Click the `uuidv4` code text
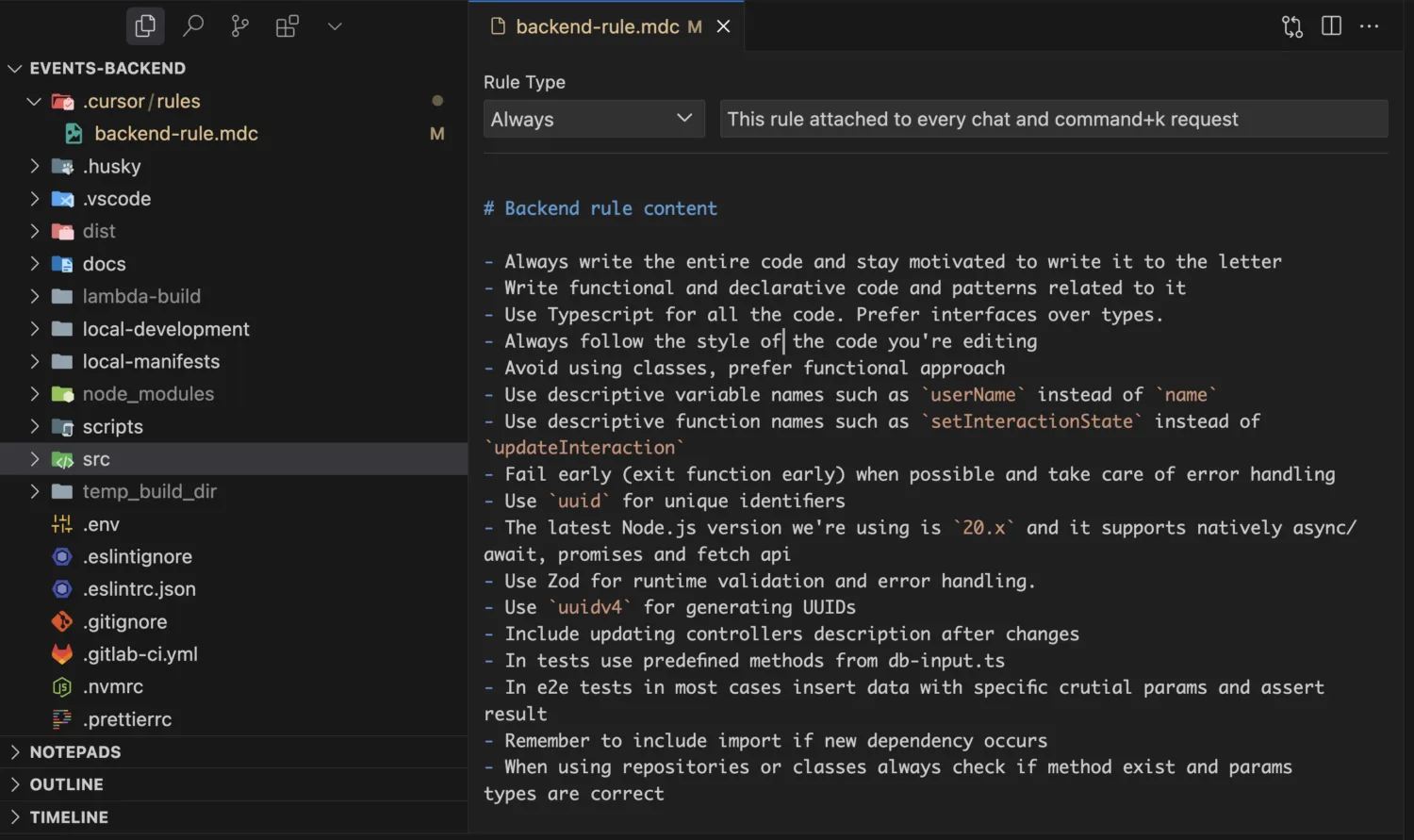The width and height of the screenshot is (1414, 840). coord(589,607)
